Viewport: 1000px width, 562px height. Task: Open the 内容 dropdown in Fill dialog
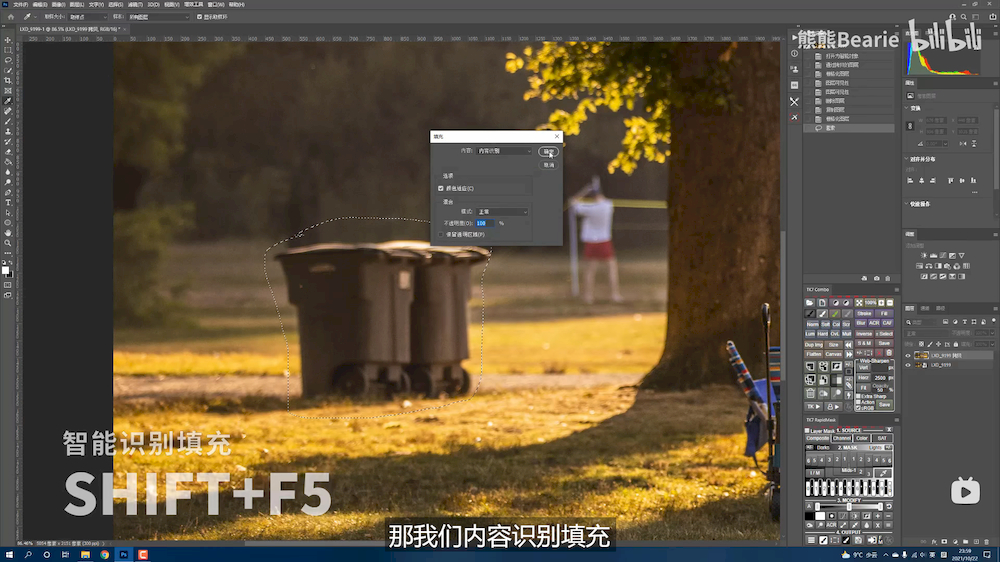[x=503, y=151]
